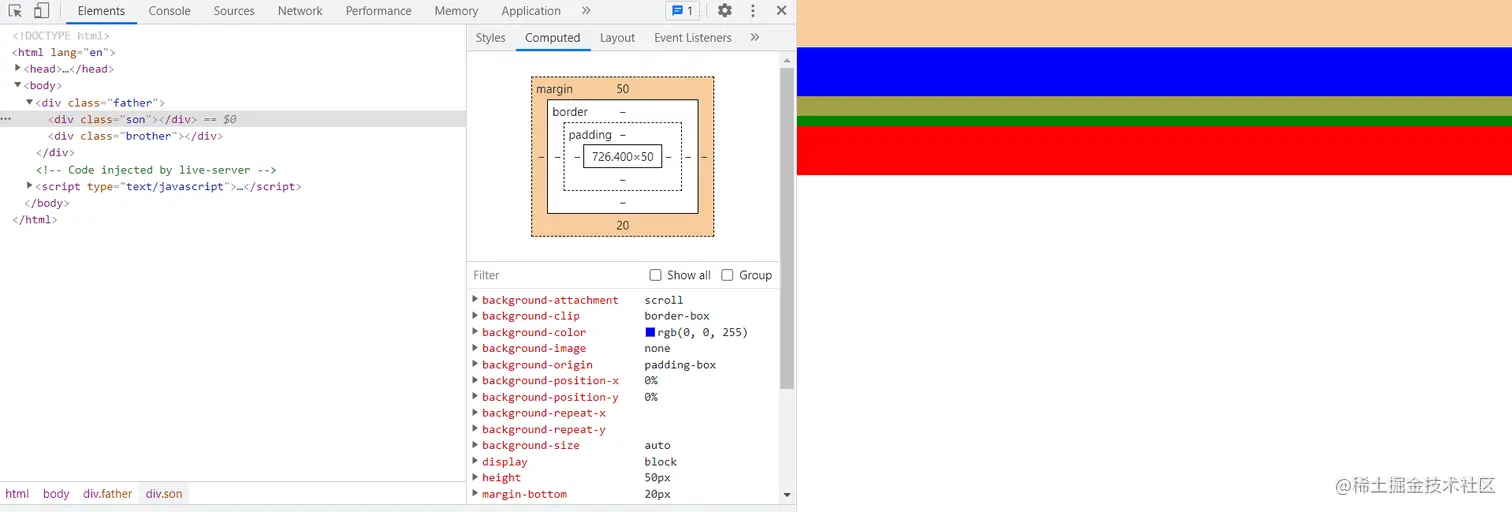Expand the background-attachment property
This screenshot has width=1512, height=512.
[x=474, y=299]
